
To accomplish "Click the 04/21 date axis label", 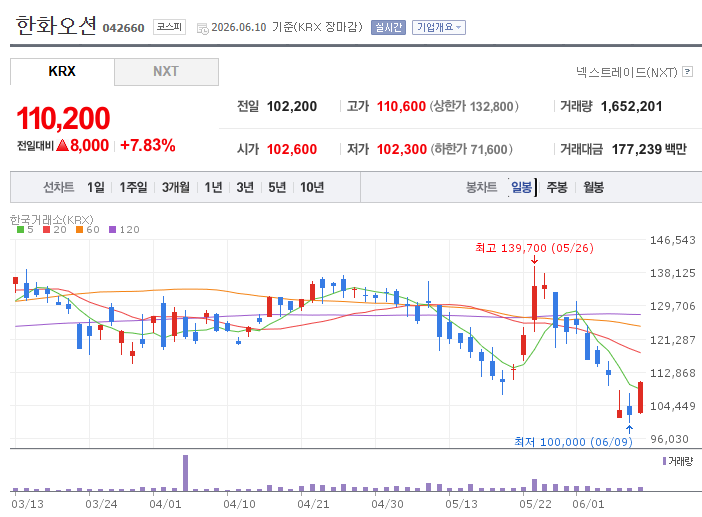I will (x=313, y=504).
